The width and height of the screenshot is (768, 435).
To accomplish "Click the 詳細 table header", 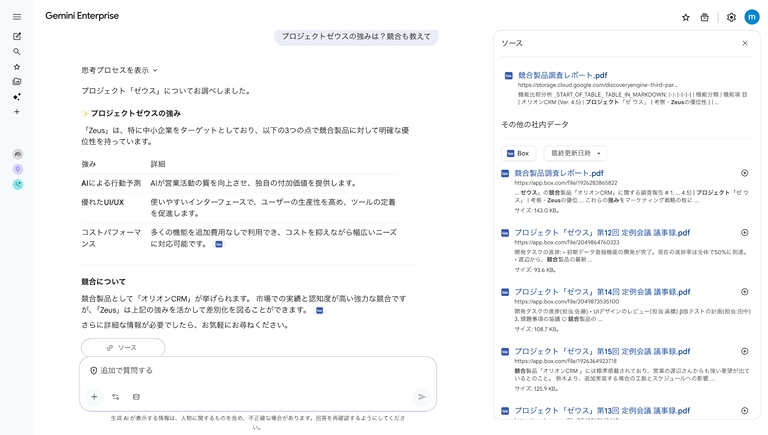I will pyautogui.click(x=158, y=164).
